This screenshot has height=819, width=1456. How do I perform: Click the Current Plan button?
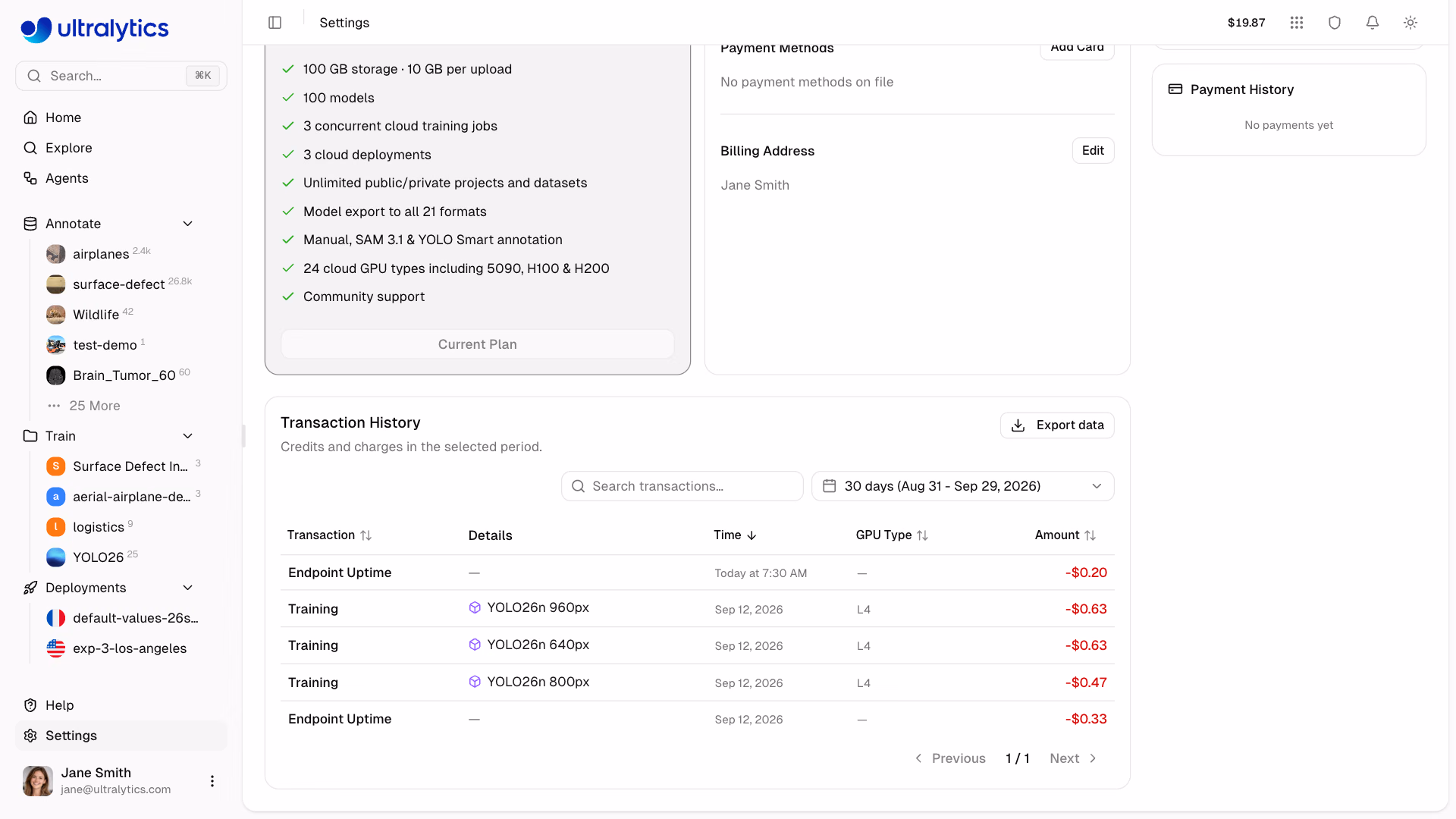(478, 344)
